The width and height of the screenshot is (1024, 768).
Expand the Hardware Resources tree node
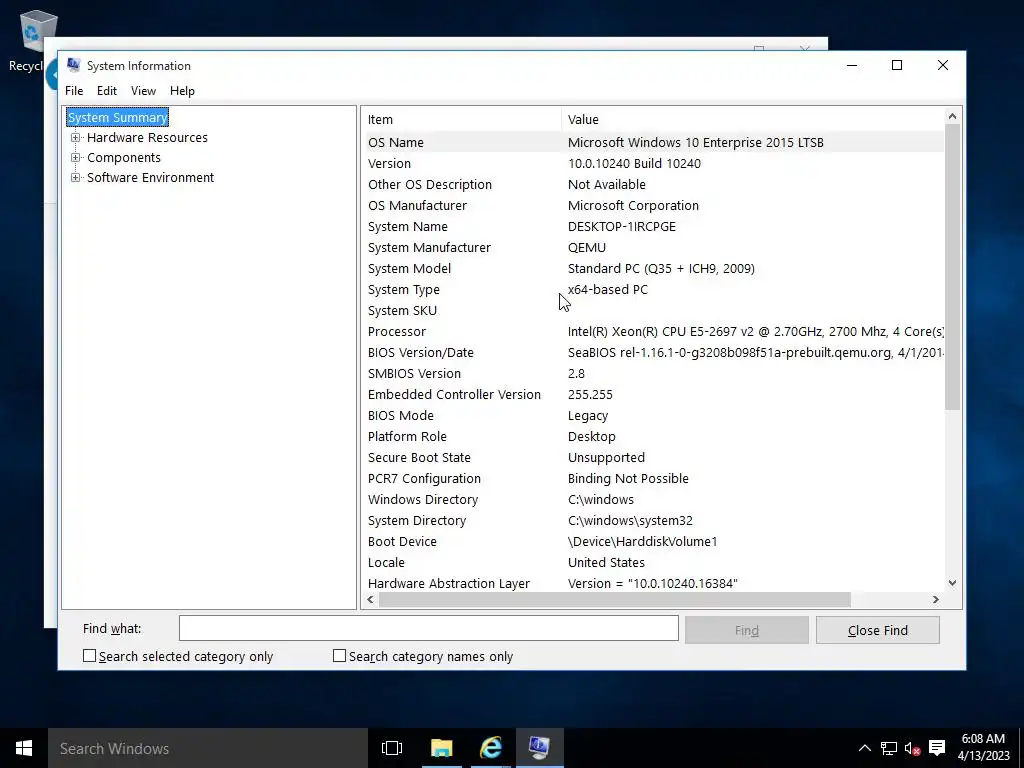point(76,138)
